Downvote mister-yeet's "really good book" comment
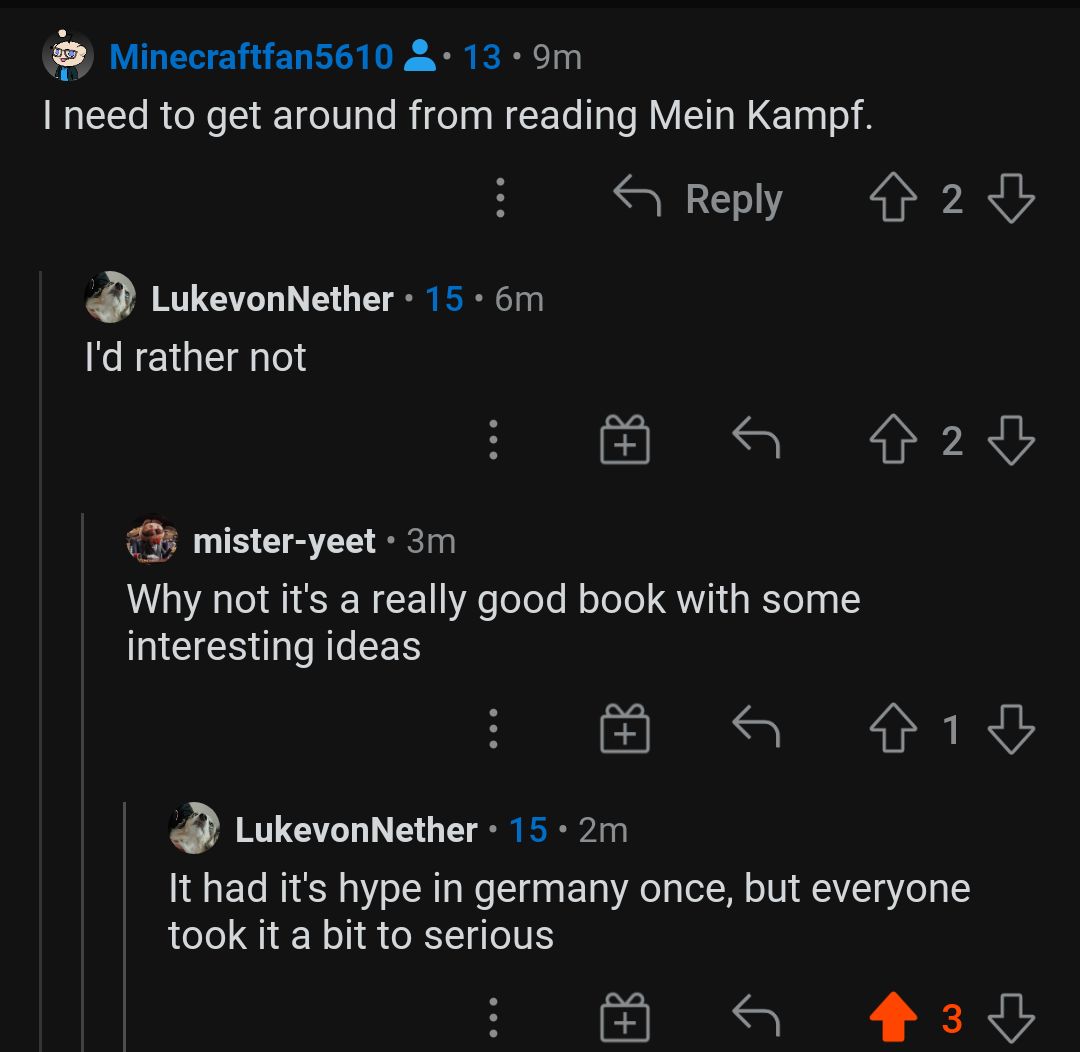This screenshot has height=1052, width=1080. [x=1011, y=729]
